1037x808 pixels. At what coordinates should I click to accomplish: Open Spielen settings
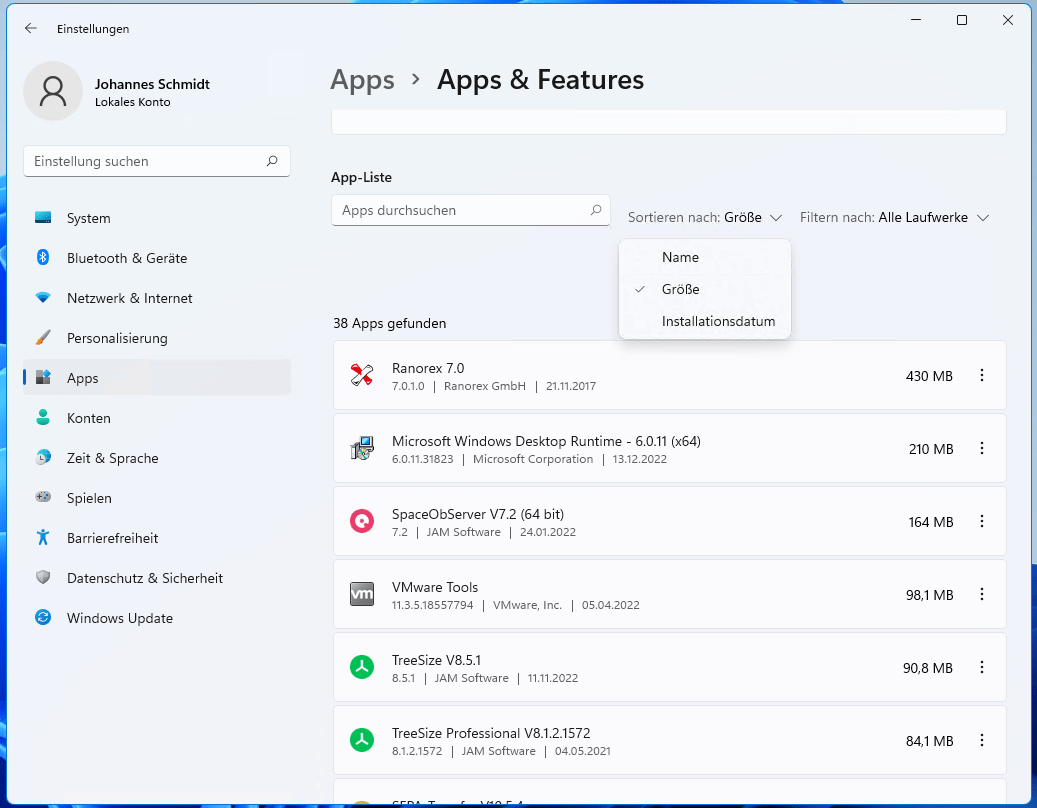click(x=157, y=498)
